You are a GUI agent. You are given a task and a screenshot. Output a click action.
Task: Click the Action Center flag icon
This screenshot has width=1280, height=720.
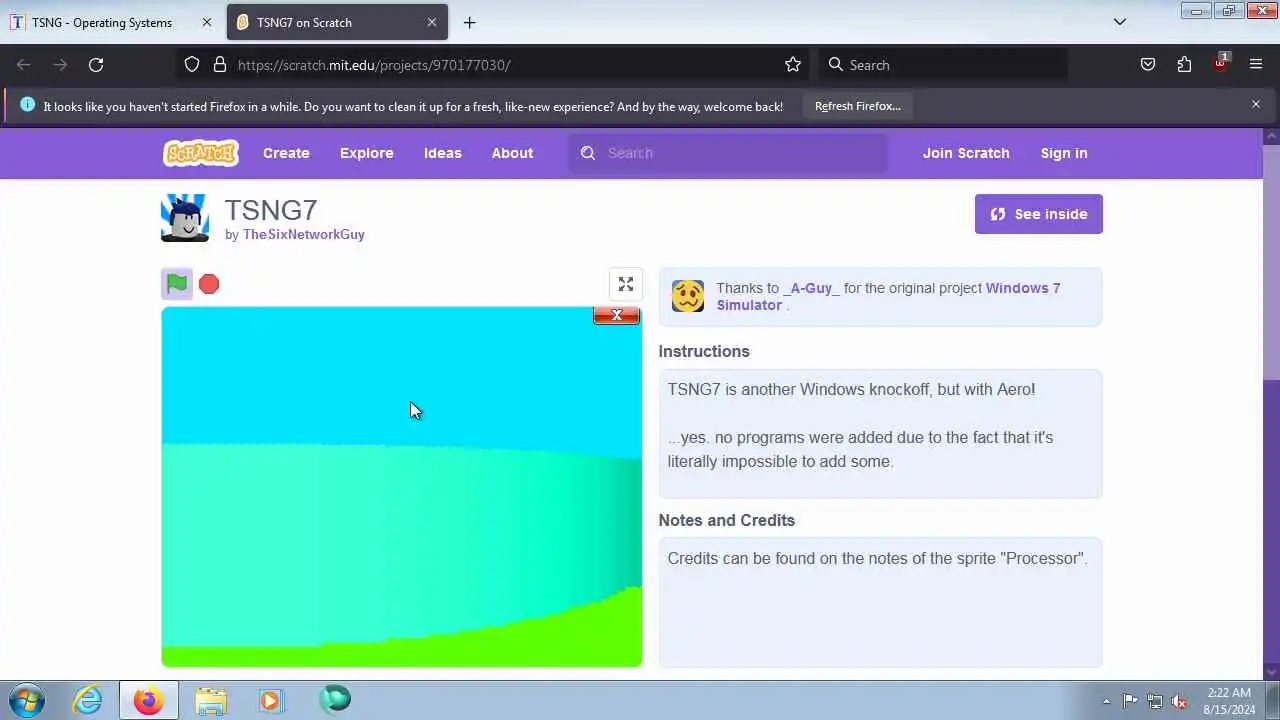1130,701
